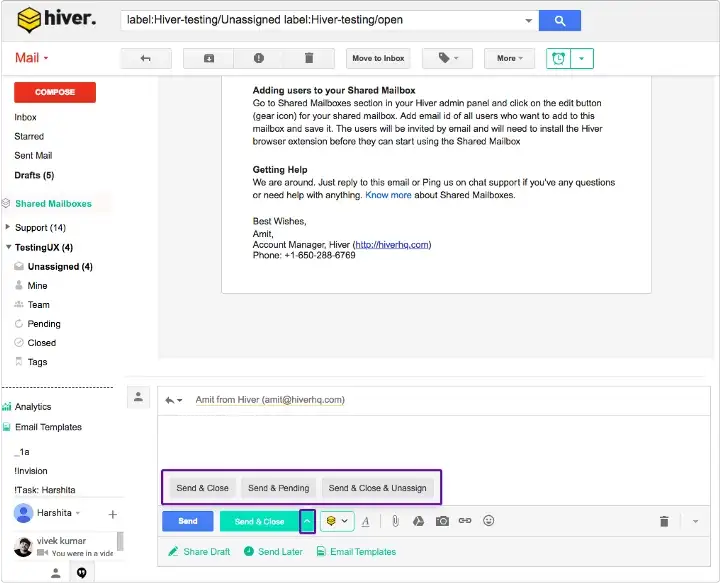
Task: Click the red COMPOSE button
Action: [55, 92]
